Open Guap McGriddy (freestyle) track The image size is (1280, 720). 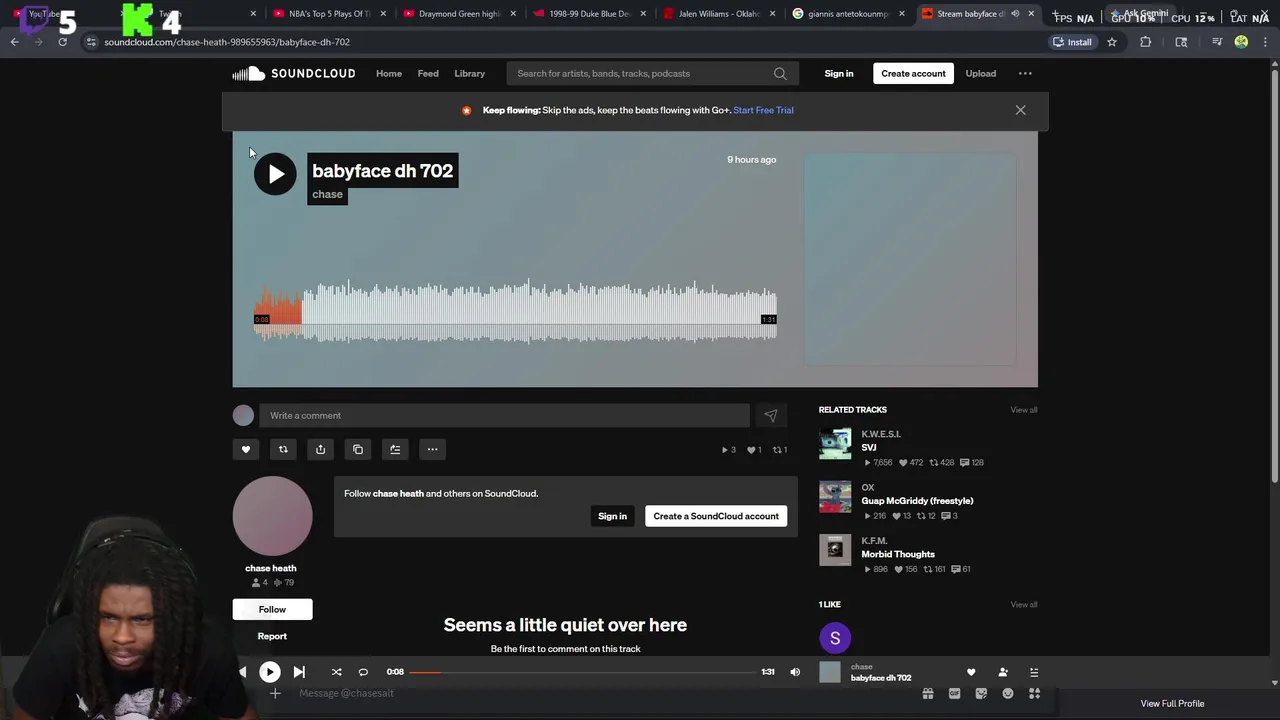point(917,501)
